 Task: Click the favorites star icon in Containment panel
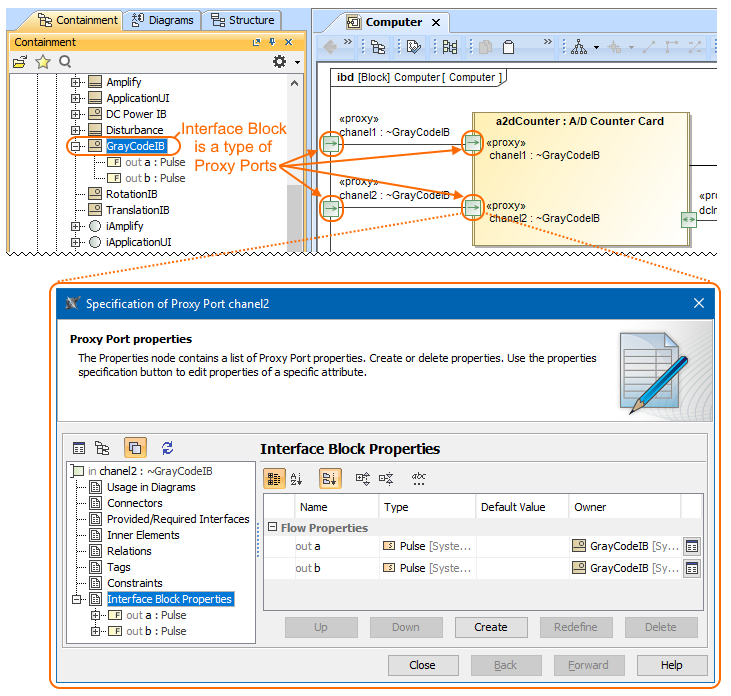[x=43, y=62]
